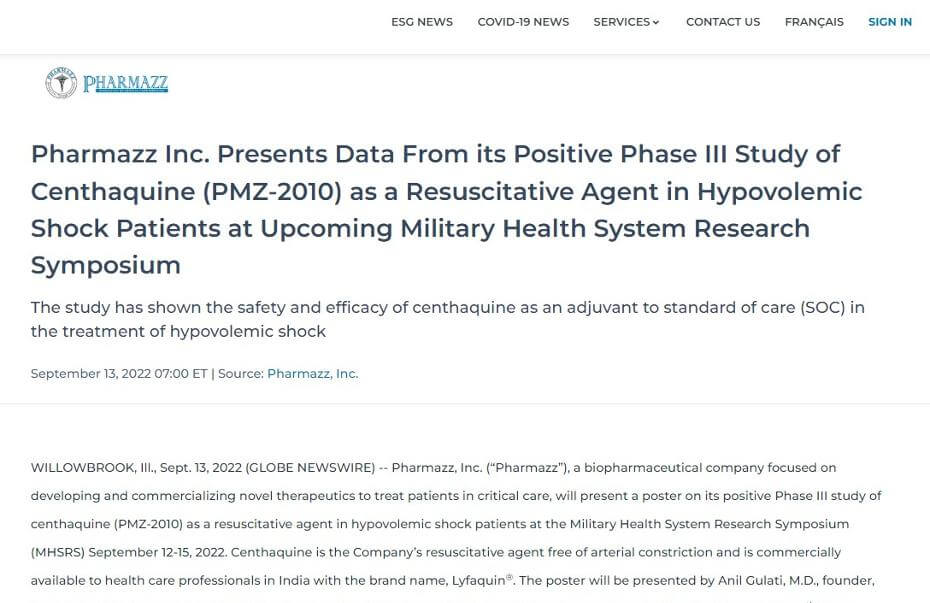Open the Pharmazz, Inc. source link
Viewport: 930px width, 603px height.
[313, 374]
